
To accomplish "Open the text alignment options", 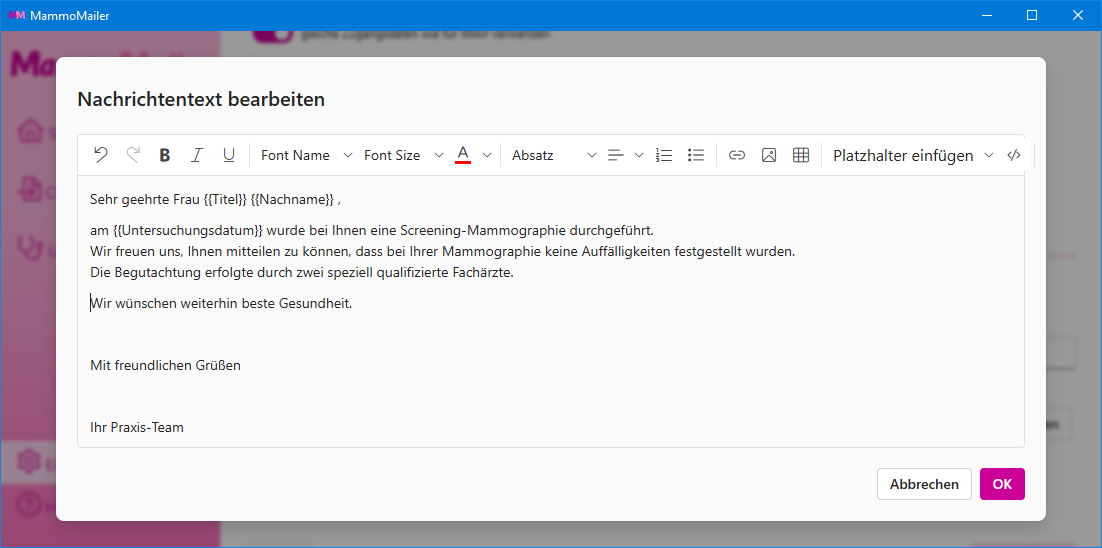I will [625, 155].
